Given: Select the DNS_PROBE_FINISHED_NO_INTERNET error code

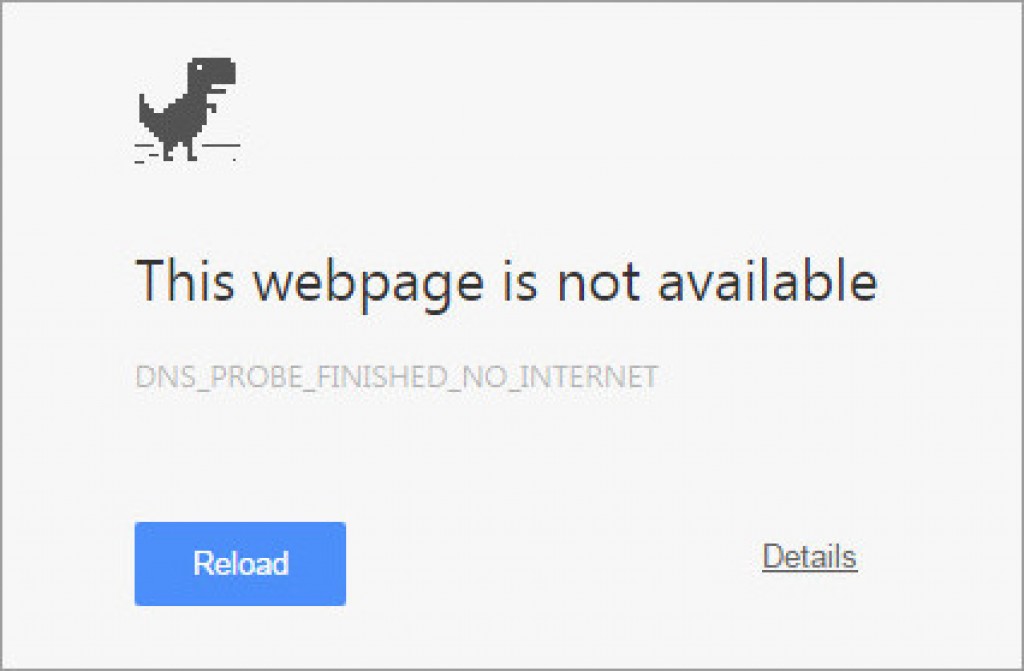Looking at the screenshot, I should tap(396, 376).
